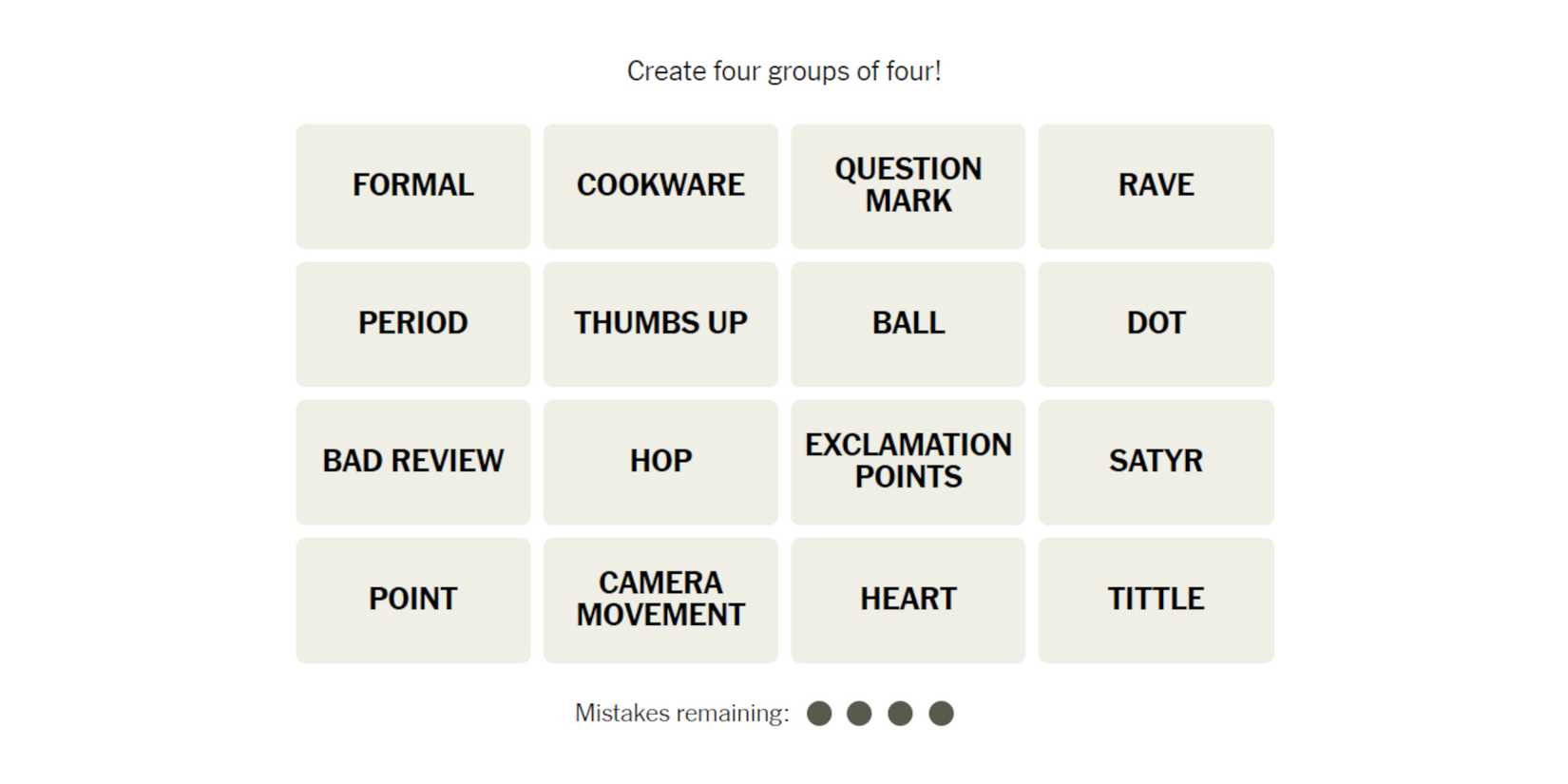Tap the TITTLE tile

click(x=1156, y=600)
